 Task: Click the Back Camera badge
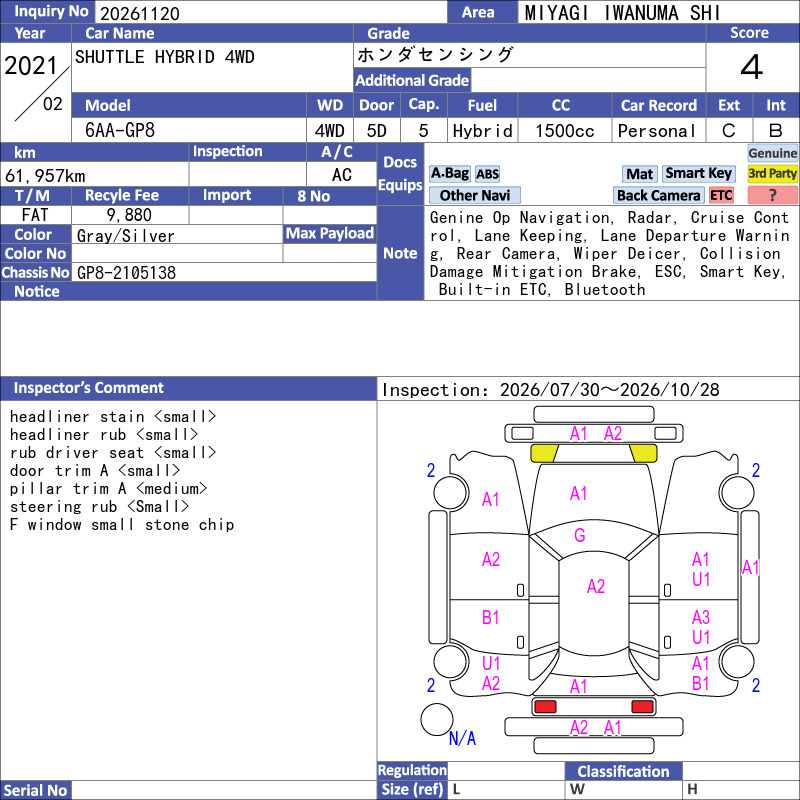click(658, 195)
